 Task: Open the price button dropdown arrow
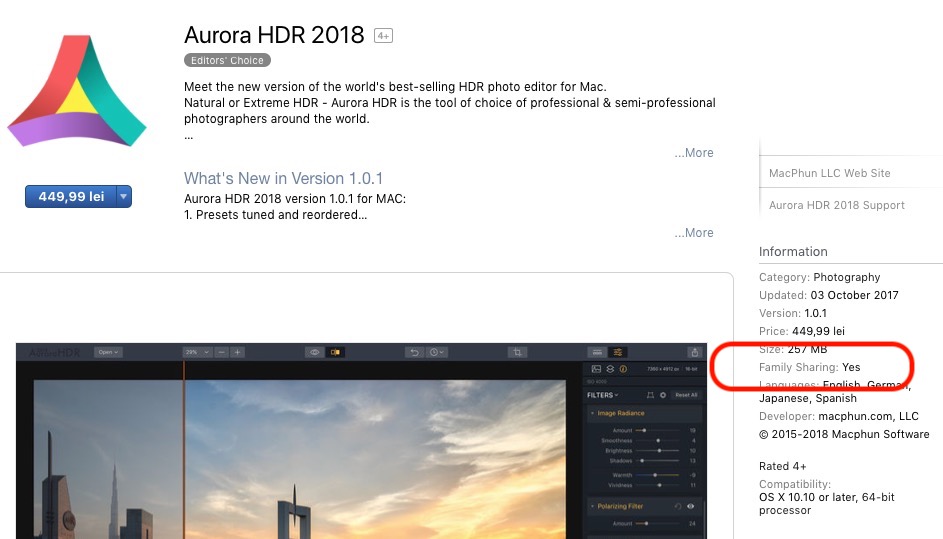click(x=124, y=197)
